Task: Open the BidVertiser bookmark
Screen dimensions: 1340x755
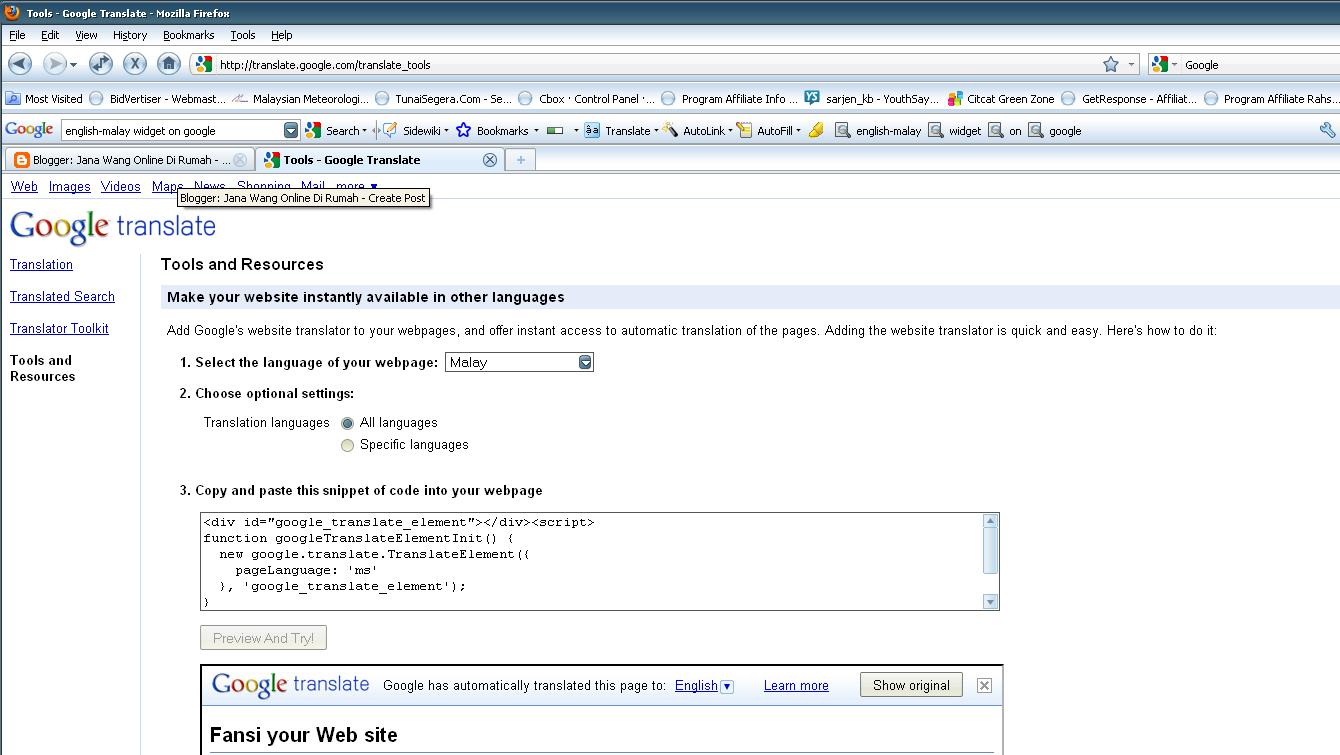Action: click(159, 99)
